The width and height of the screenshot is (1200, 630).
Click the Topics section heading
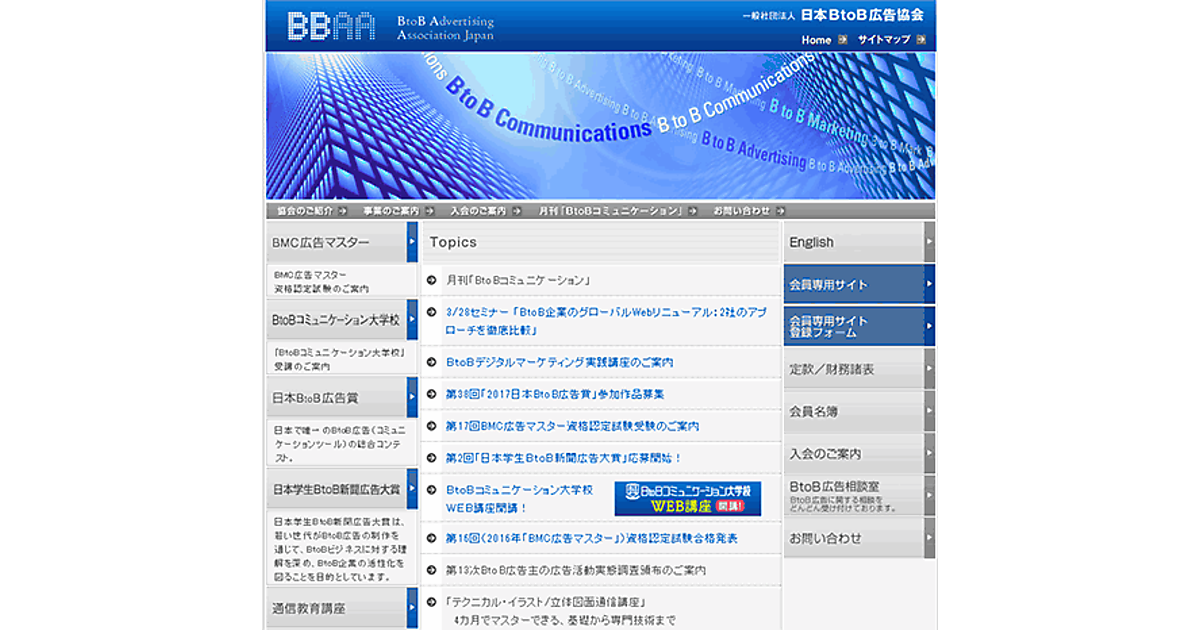(454, 242)
